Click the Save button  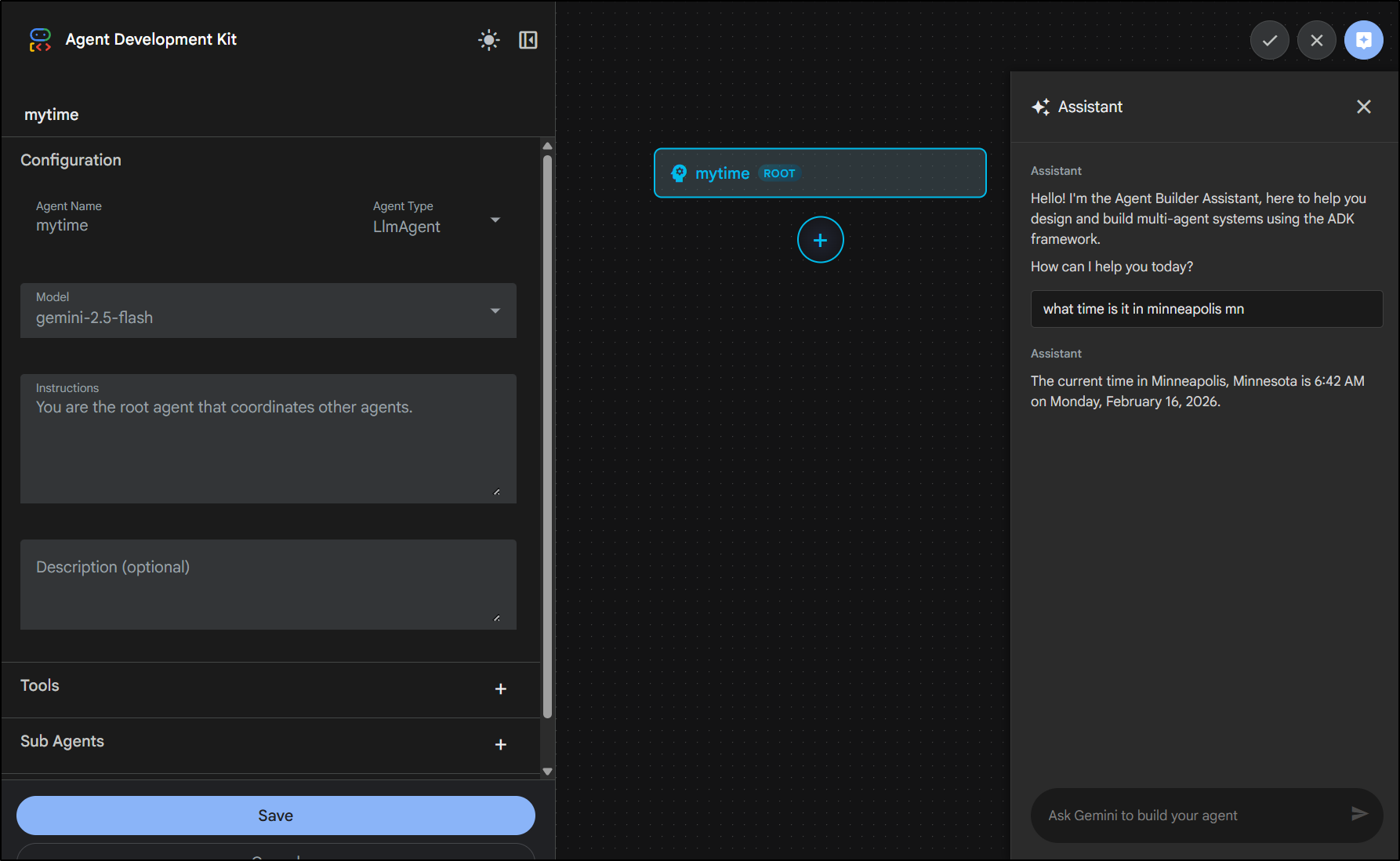(275, 816)
